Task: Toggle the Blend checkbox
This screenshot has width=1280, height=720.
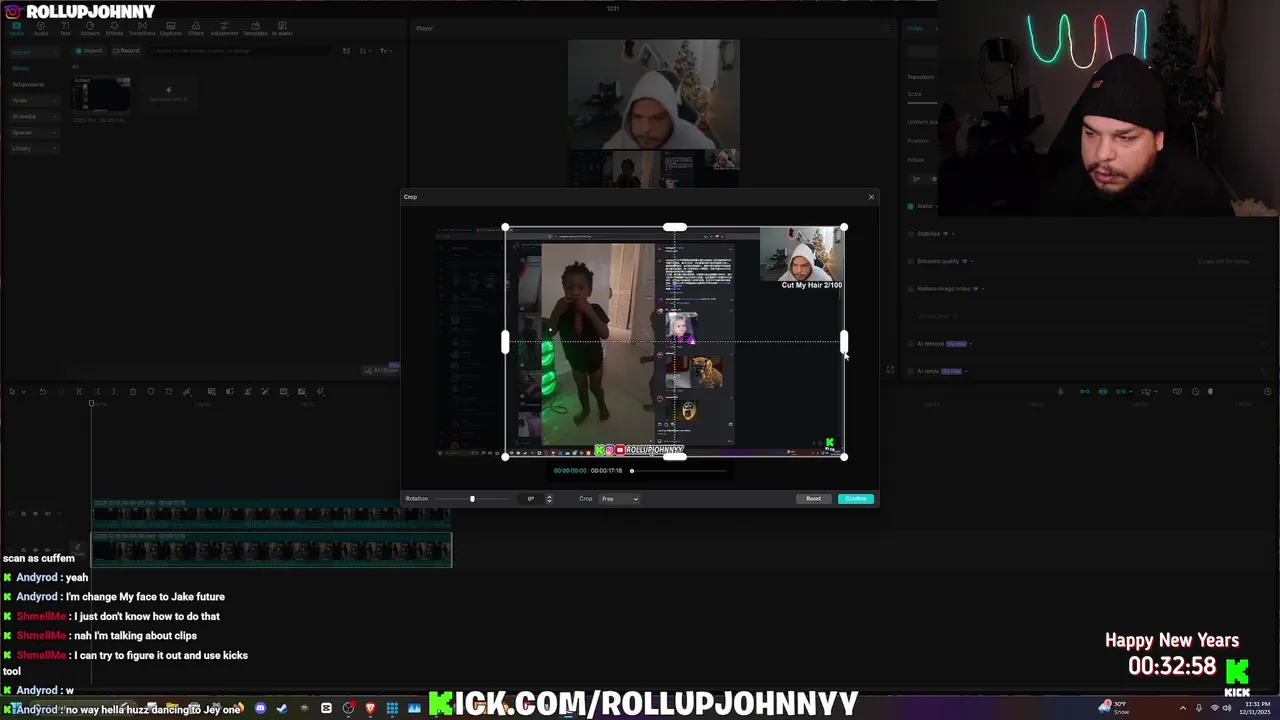Action: 910,206
